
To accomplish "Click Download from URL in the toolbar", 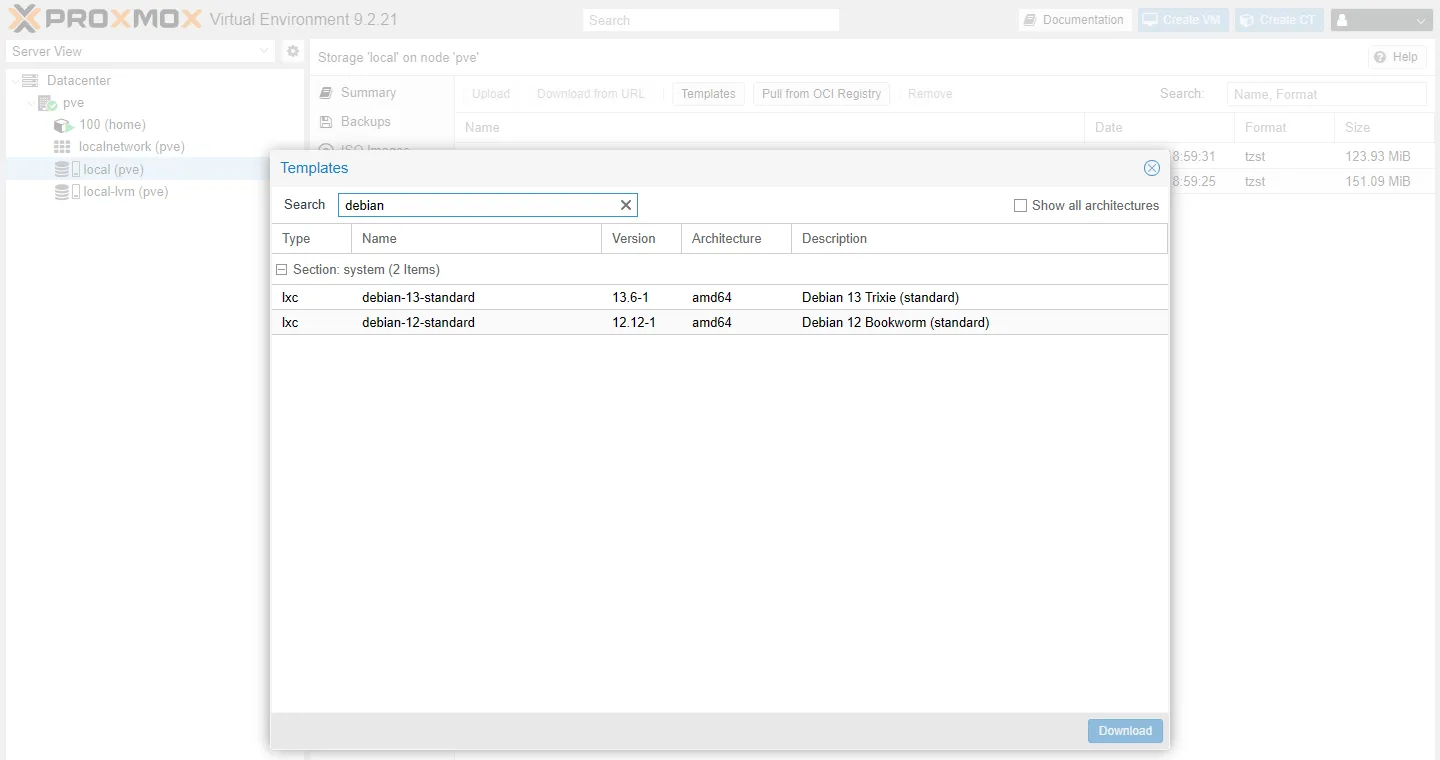I will [591, 94].
